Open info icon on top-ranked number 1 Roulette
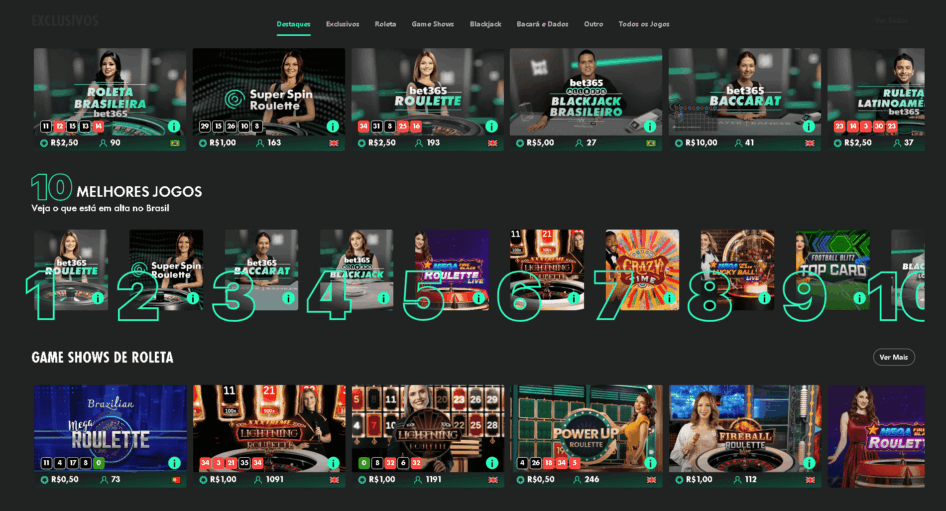This screenshot has width=946, height=511. coord(98,298)
